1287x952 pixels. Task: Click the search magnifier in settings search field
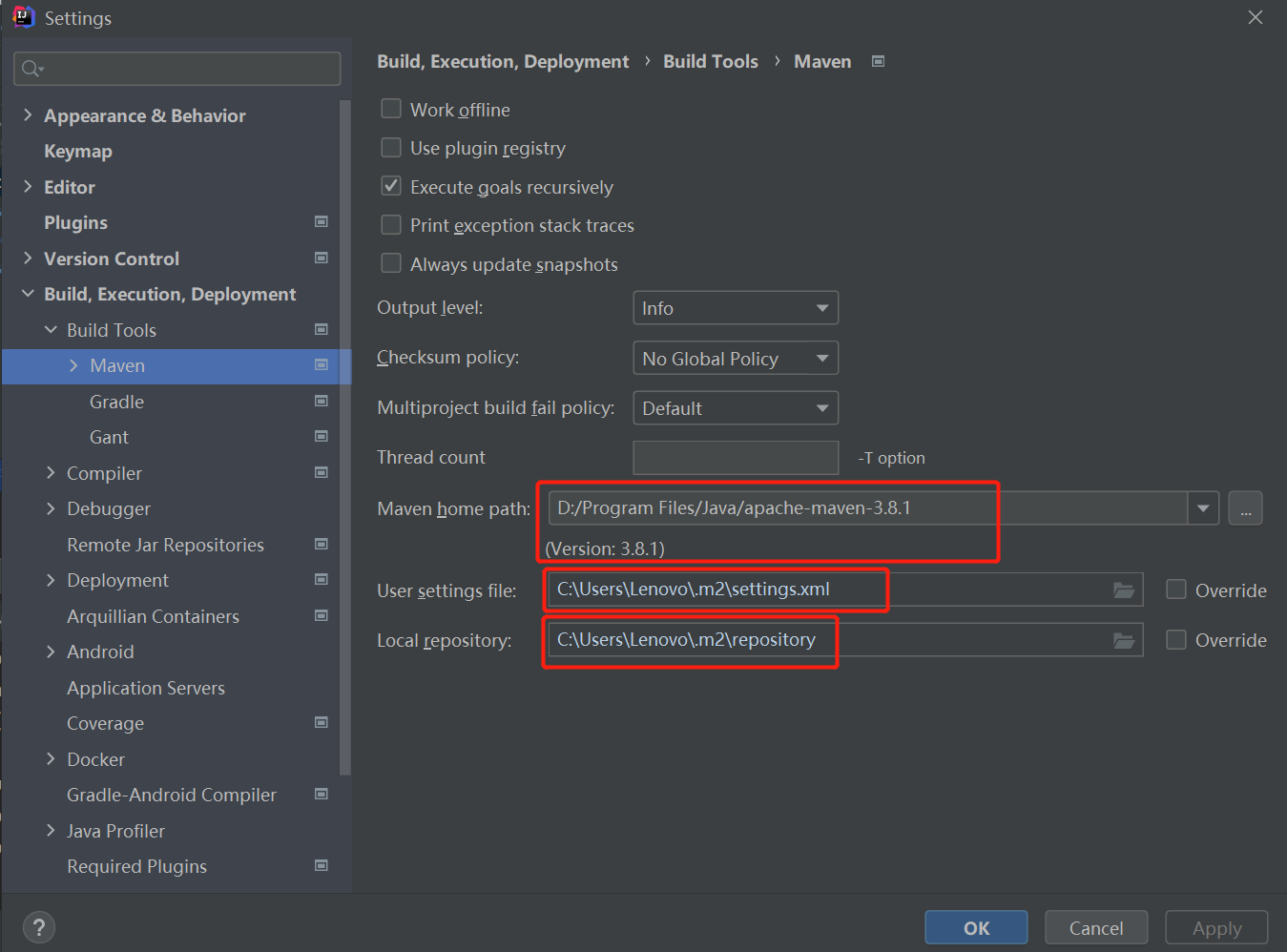[30, 68]
